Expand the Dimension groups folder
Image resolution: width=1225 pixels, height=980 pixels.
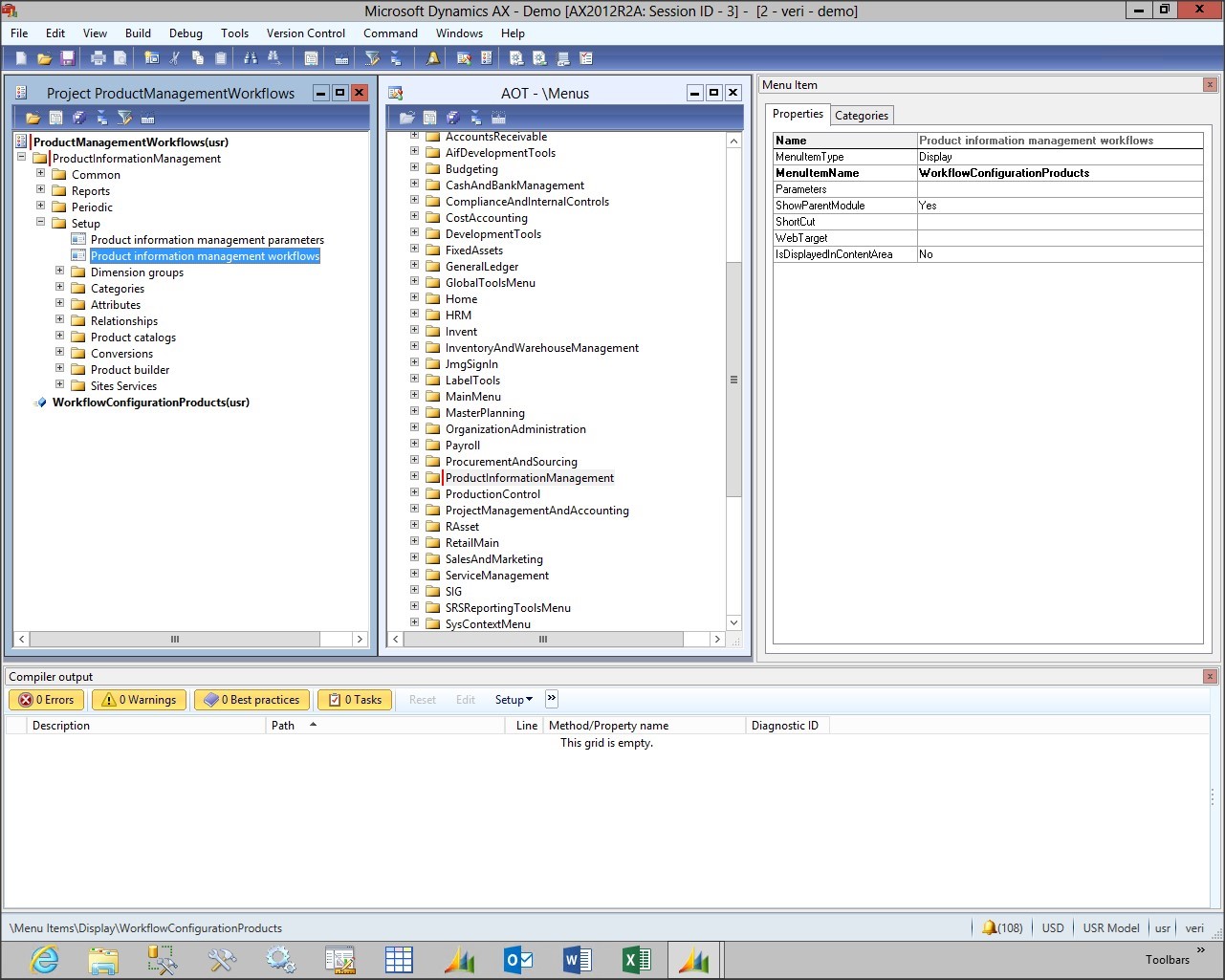[x=59, y=272]
